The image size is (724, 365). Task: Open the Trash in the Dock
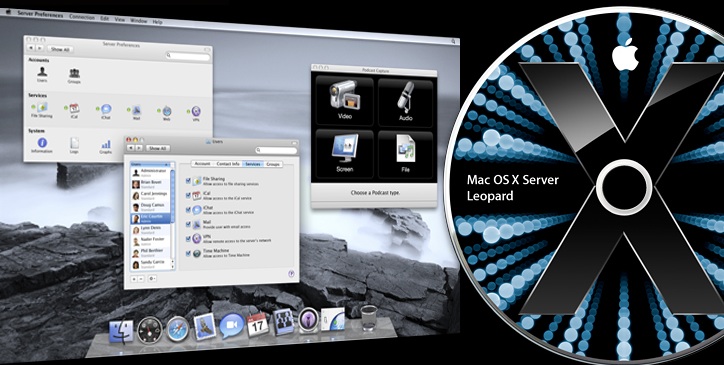tap(369, 317)
